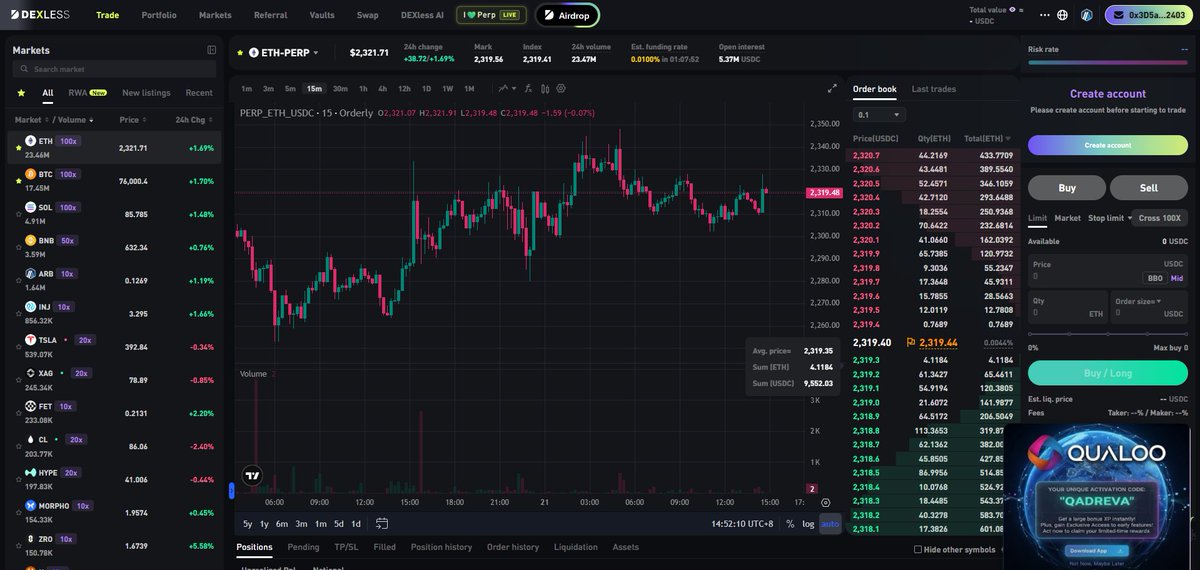Click the TradingView logo on chart

[252, 476]
